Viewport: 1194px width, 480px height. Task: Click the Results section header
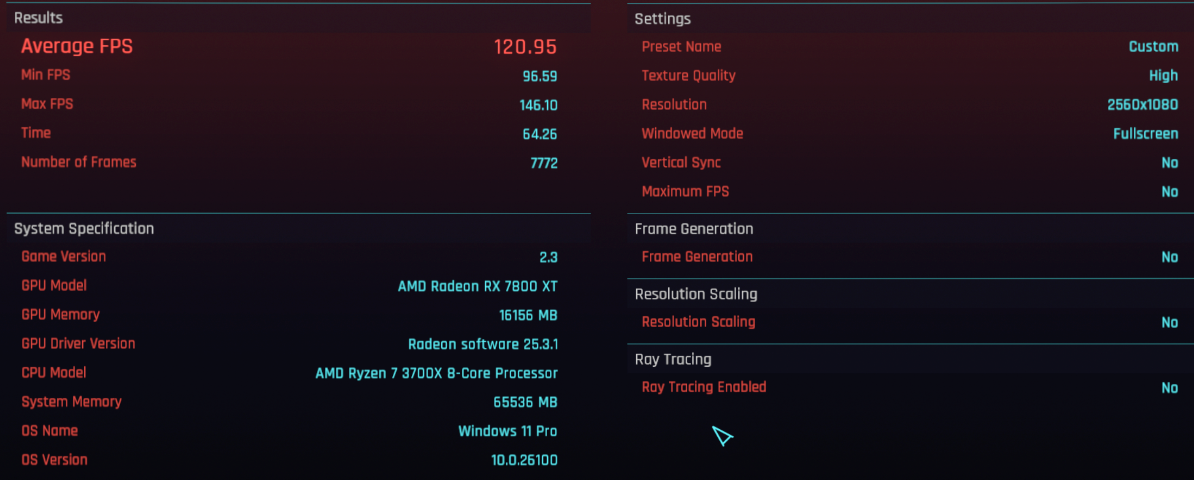(38, 18)
